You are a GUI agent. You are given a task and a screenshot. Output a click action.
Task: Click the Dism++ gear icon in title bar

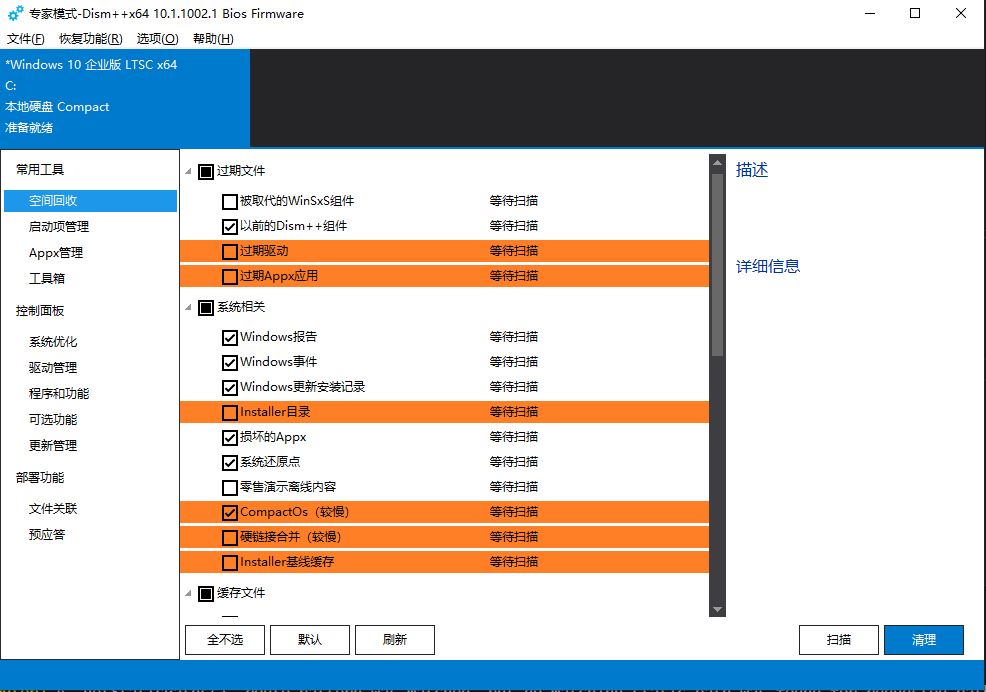[x=16, y=14]
